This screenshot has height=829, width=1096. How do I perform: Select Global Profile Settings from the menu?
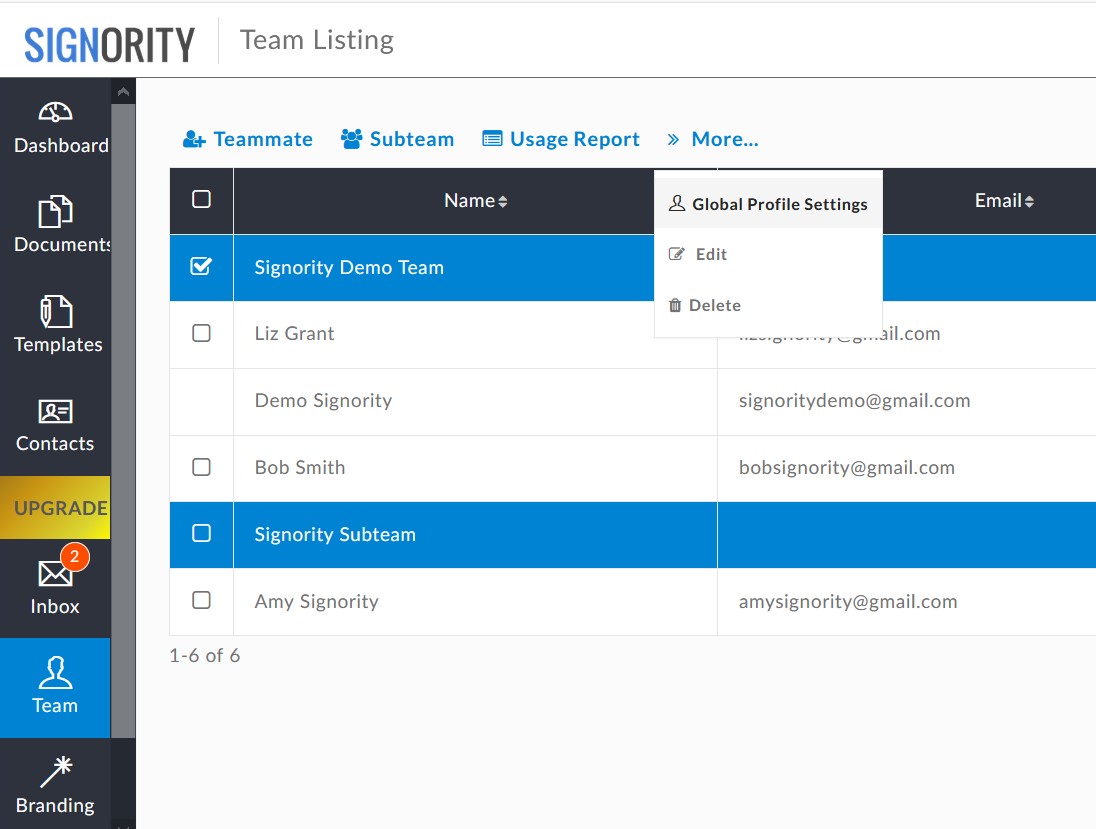(x=768, y=203)
